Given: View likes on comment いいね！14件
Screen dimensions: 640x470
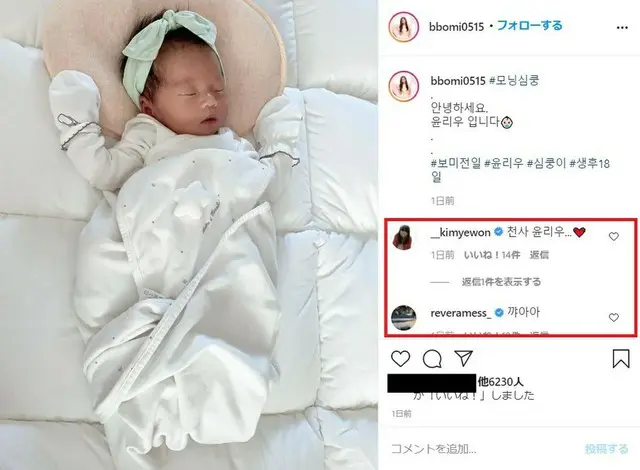Looking at the screenshot, I should (x=492, y=255).
